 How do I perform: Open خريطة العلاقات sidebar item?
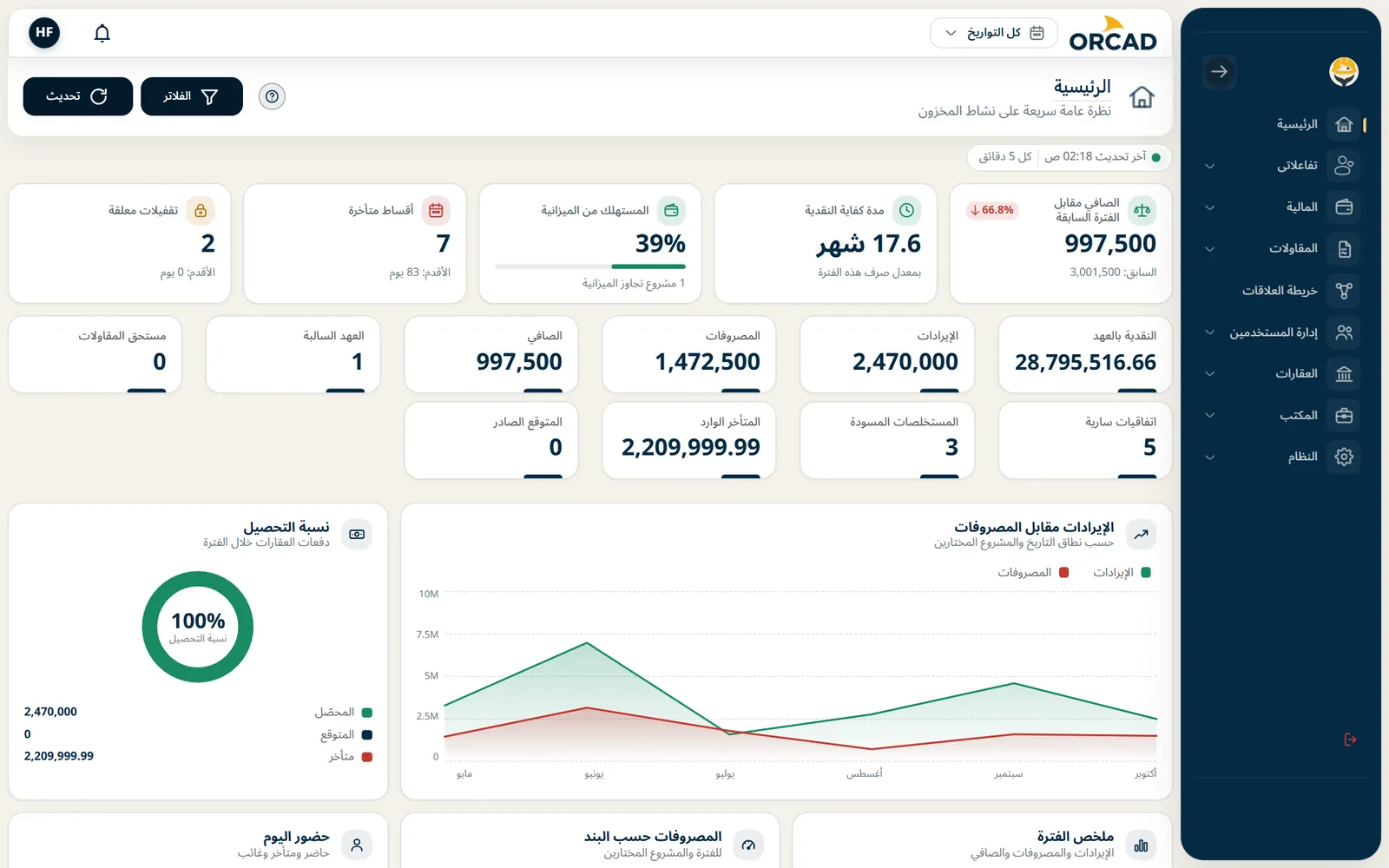tap(1281, 291)
